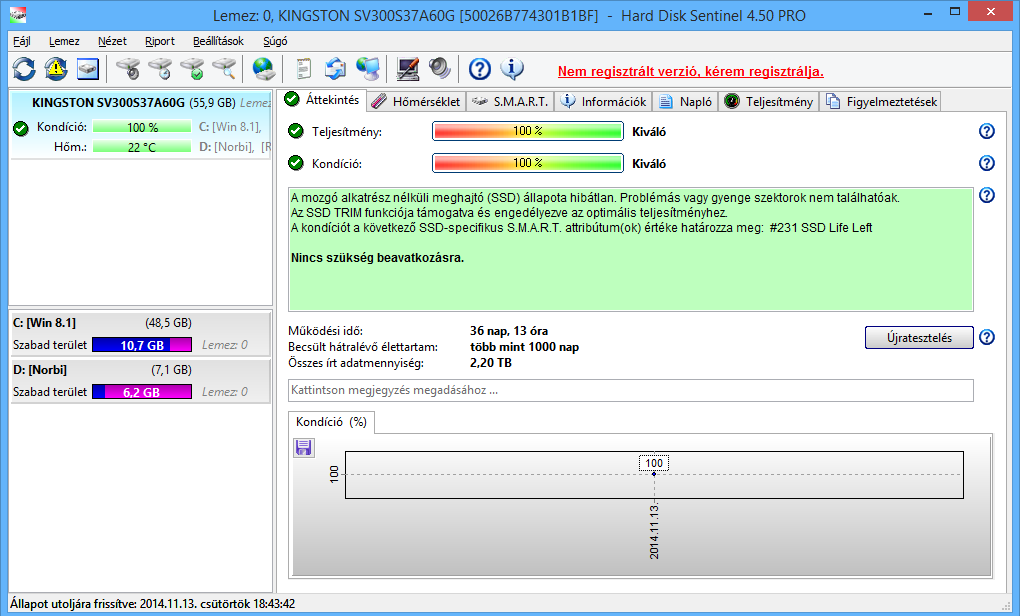Click the Kondíció 100 % gradient bar in overview
Viewport: 1024px width, 616px height.
coord(528,163)
